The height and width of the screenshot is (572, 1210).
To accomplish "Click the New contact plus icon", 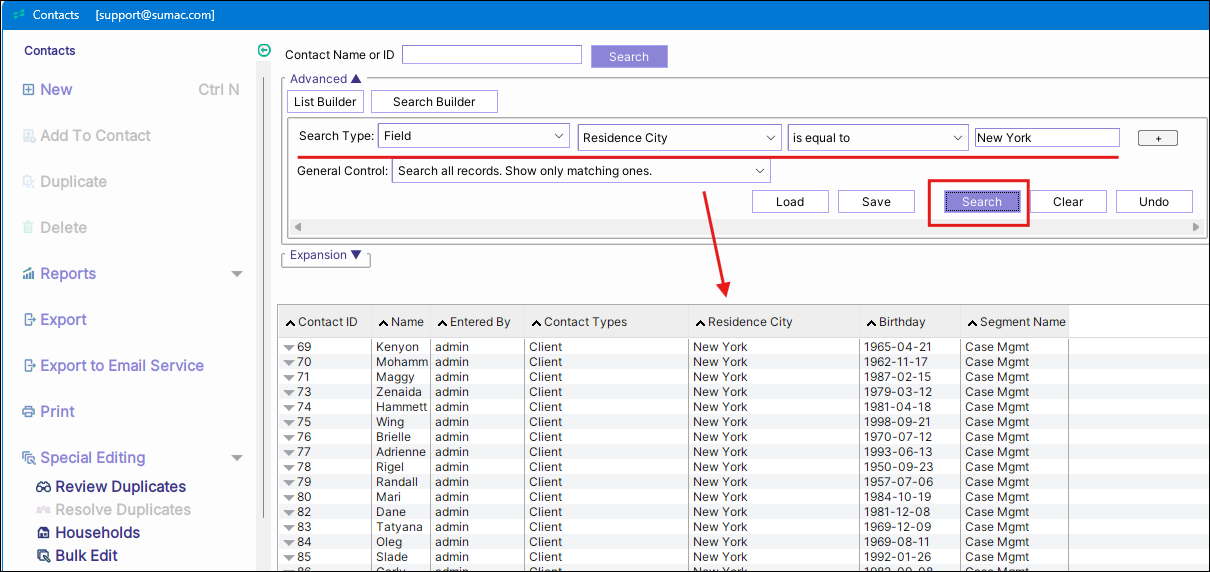I will click(29, 90).
